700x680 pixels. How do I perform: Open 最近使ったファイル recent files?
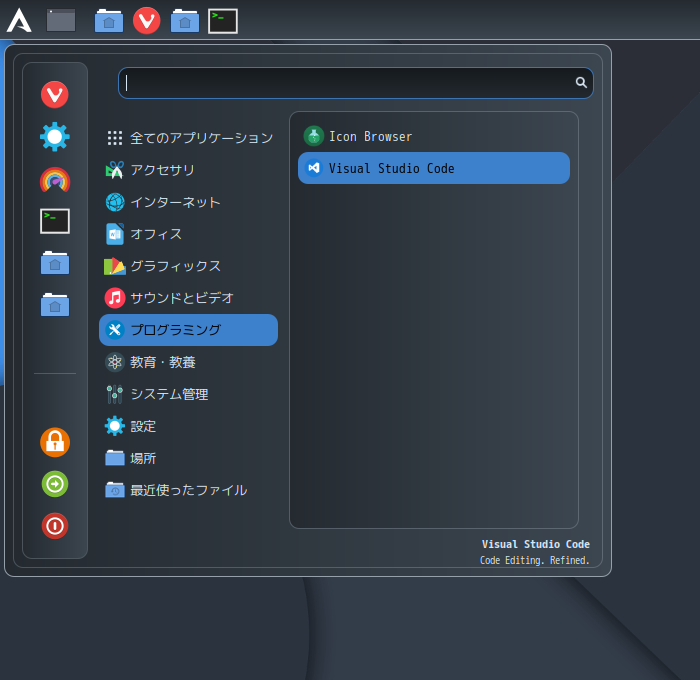[188, 490]
